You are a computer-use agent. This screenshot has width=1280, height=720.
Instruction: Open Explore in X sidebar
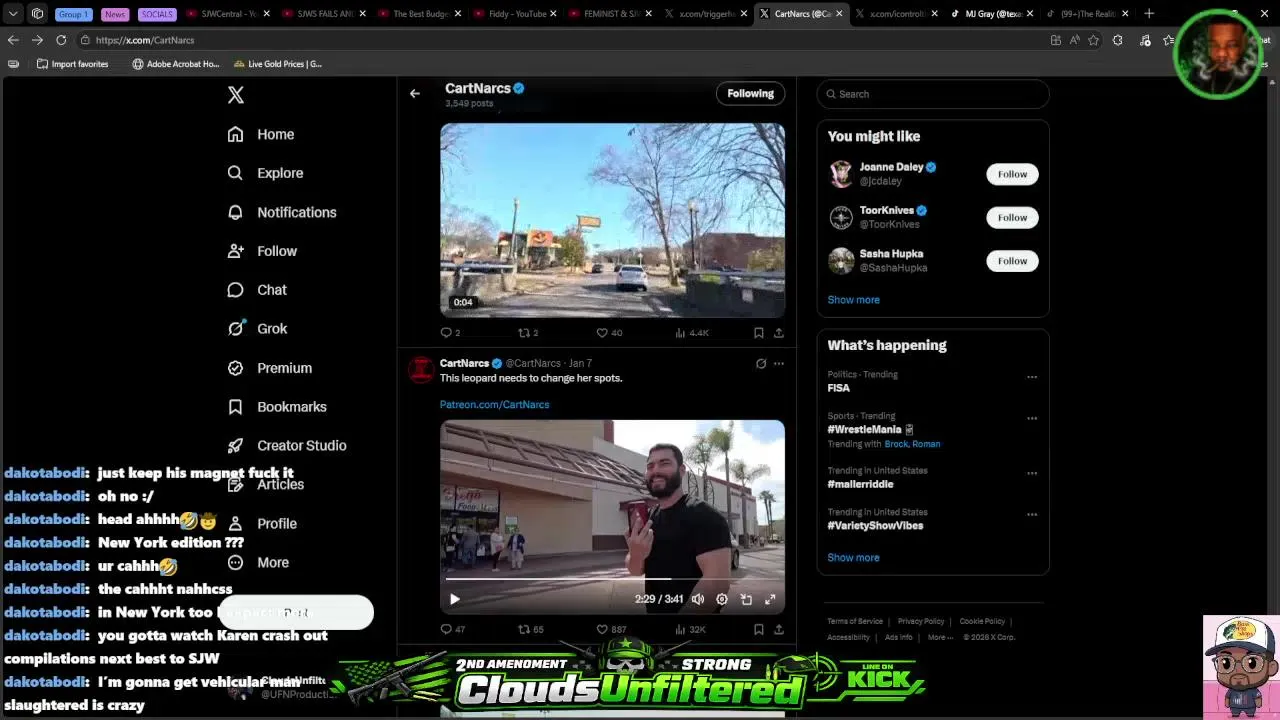click(x=265, y=173)
